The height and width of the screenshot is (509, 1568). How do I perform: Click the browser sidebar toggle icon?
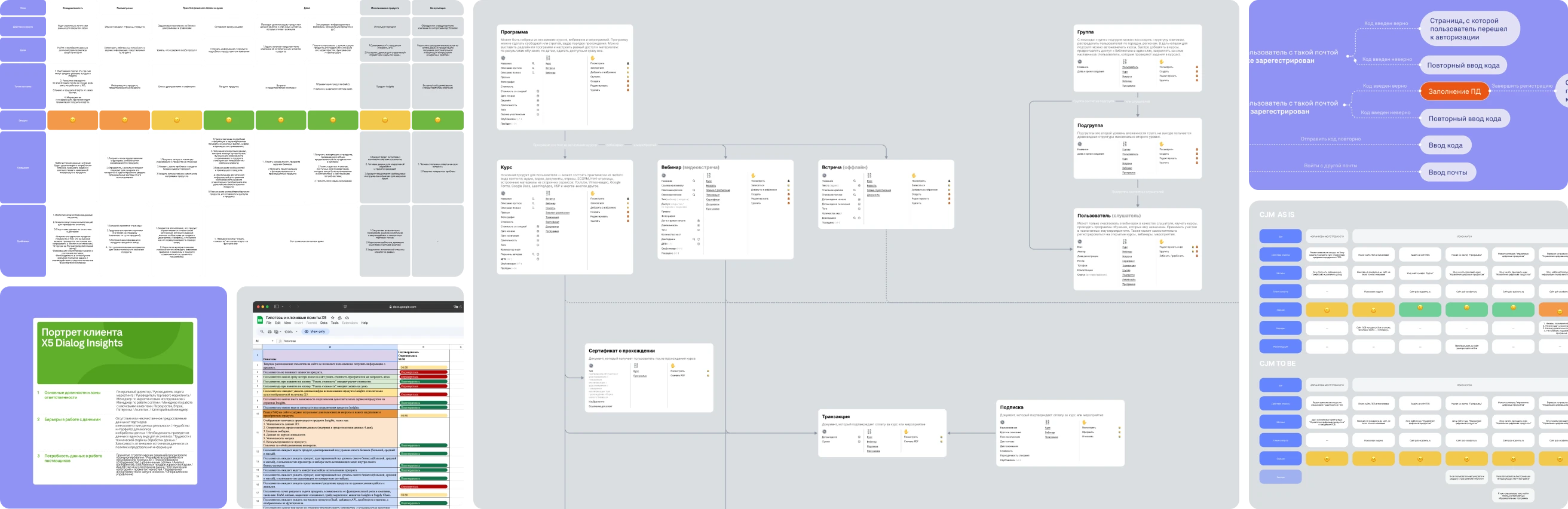tap(276, 307)
